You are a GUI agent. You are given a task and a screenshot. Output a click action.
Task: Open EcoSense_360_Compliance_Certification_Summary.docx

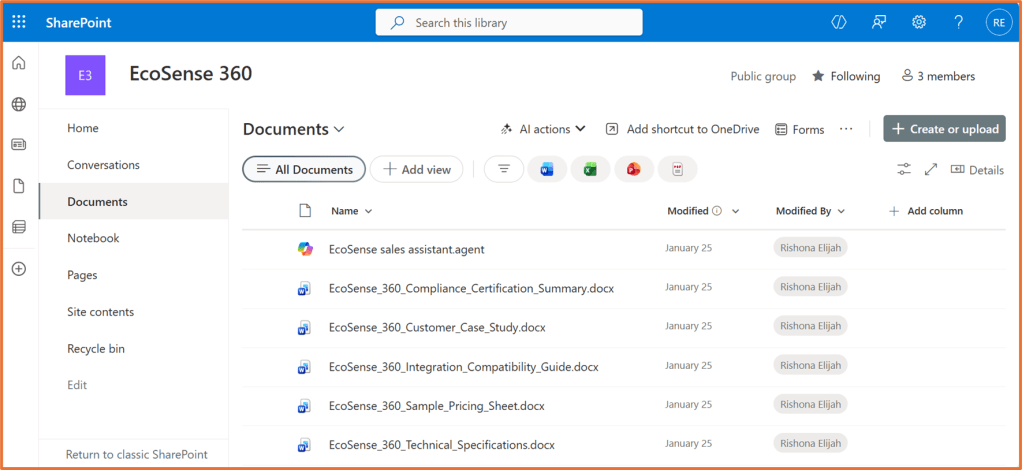472,289
